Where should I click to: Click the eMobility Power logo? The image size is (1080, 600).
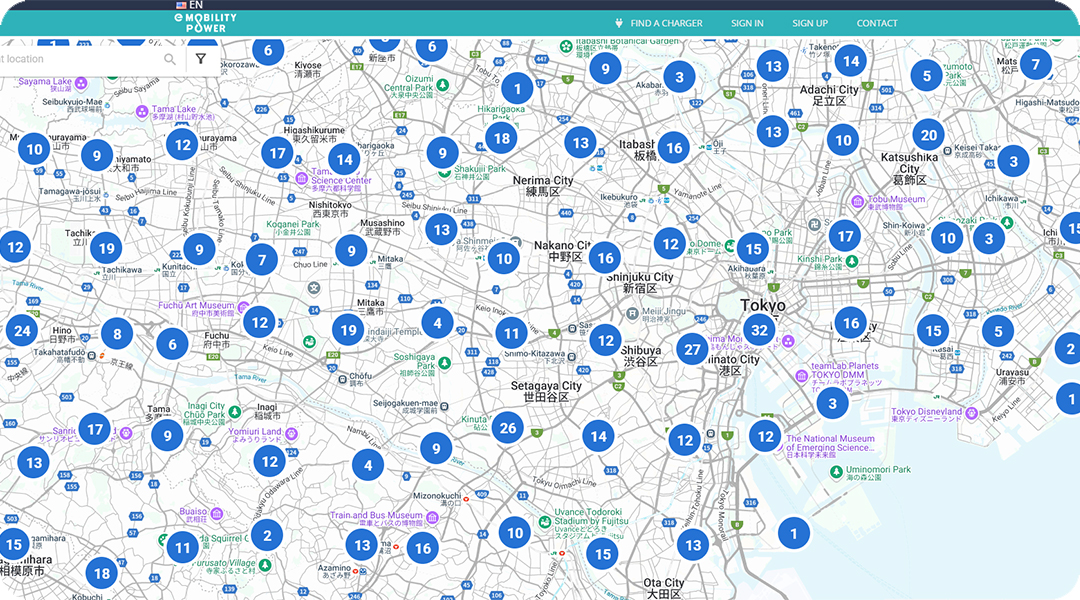205,23
